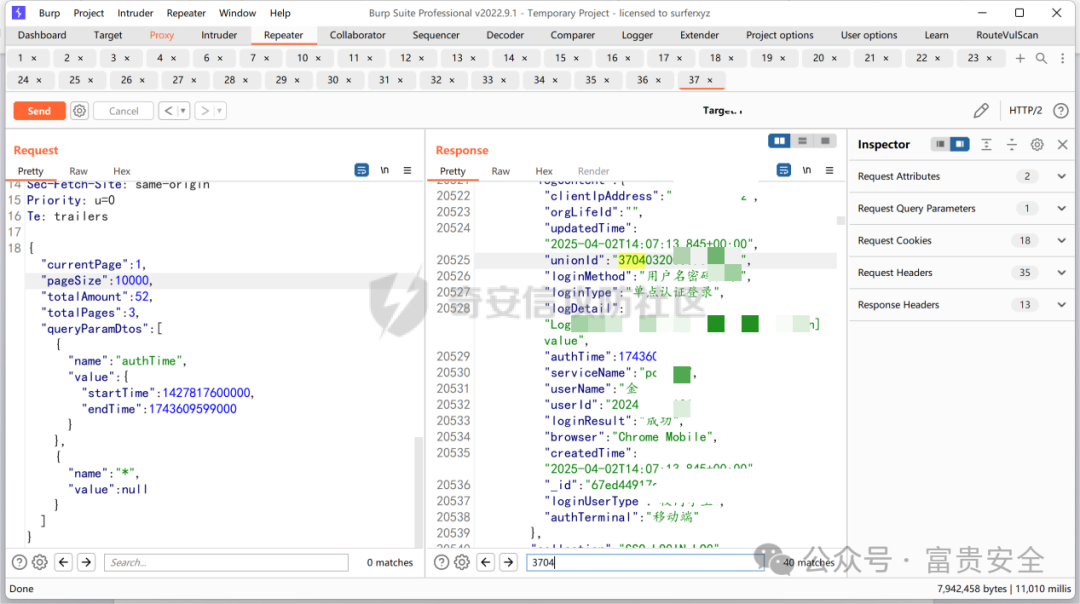Screen dimensions: 1080x604
Task: Click the Response editor vertical scrollbar thumb
Action: pos(840,220)
